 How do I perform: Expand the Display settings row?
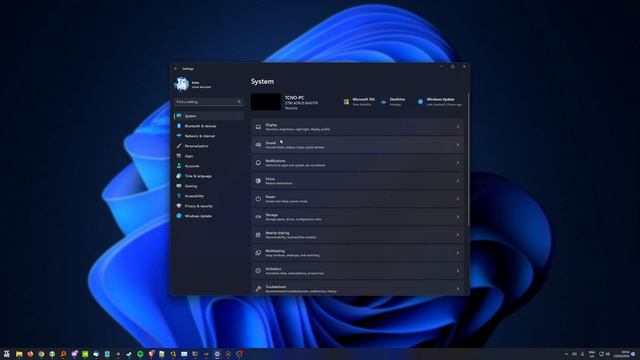pos(358,127)
